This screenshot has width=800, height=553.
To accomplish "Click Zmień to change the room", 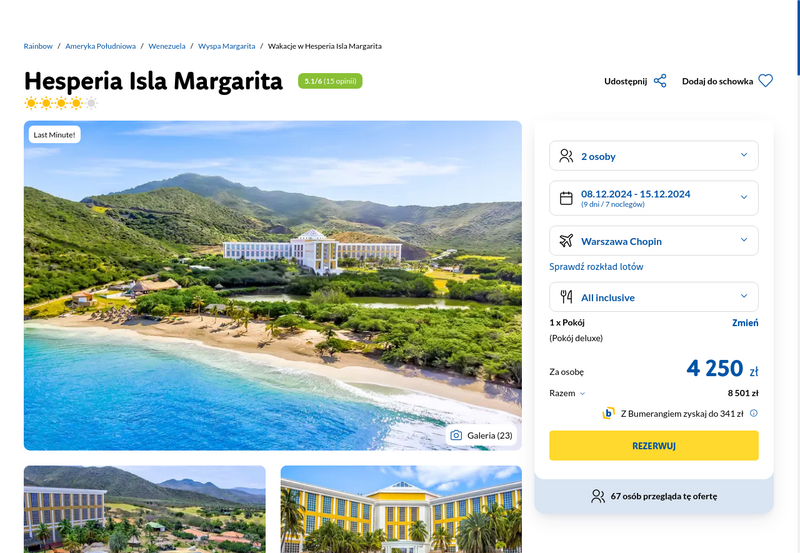I will [x=745, y=322].
